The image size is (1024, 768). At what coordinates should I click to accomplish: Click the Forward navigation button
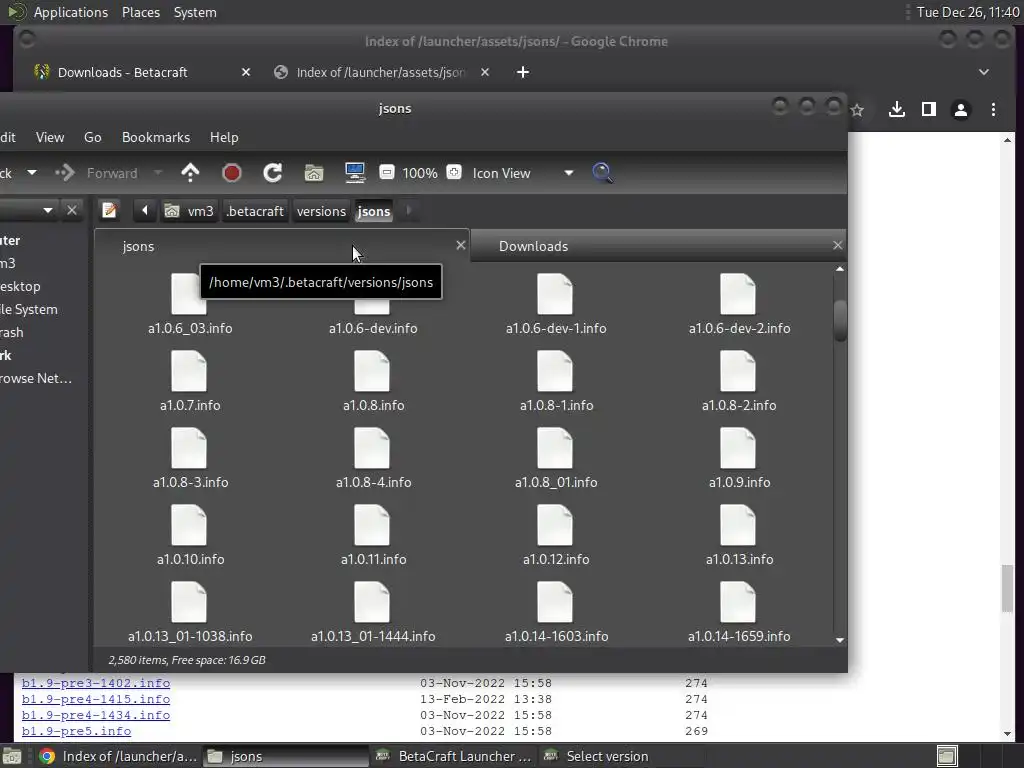97,173
